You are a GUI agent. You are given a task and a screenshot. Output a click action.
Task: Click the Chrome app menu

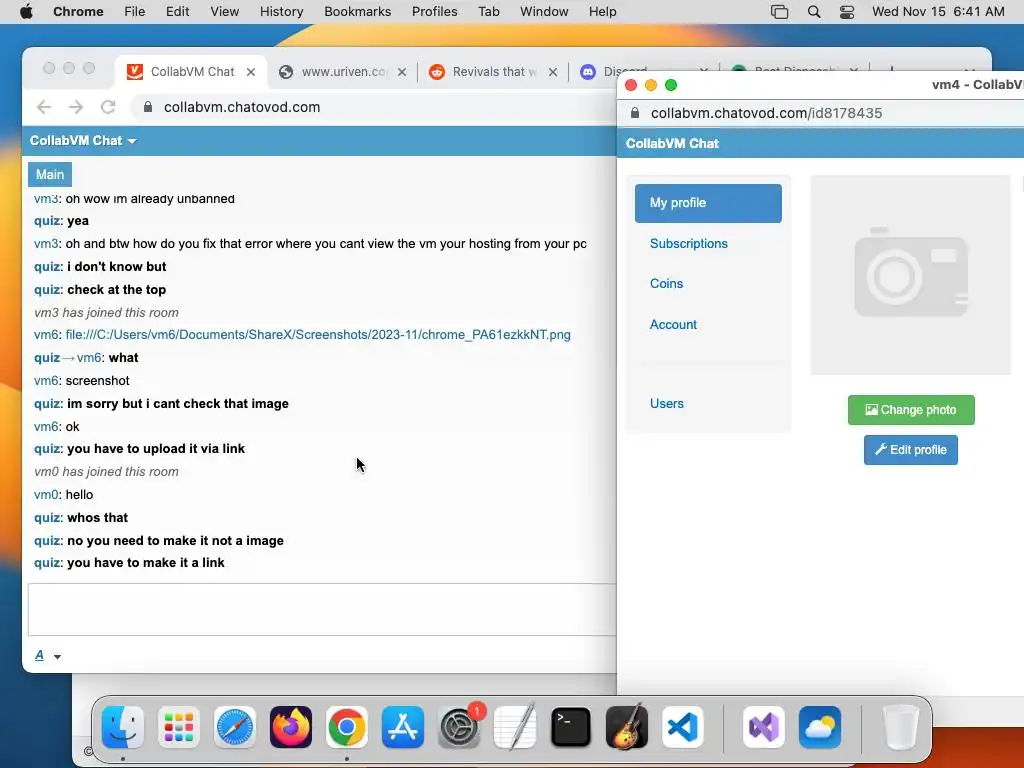tap(78, 11)
